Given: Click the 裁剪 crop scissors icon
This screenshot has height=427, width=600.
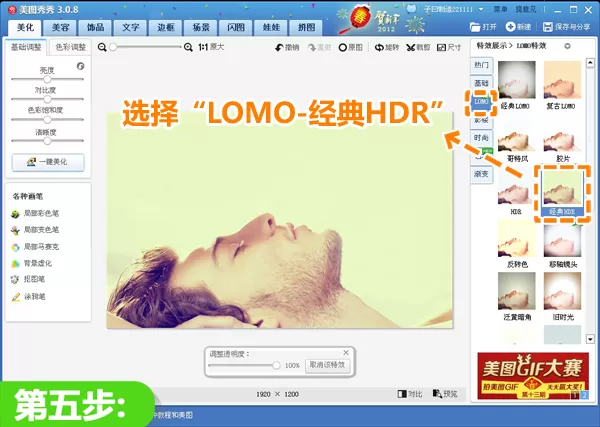Looking at the screenshot, I should [411, 47].
